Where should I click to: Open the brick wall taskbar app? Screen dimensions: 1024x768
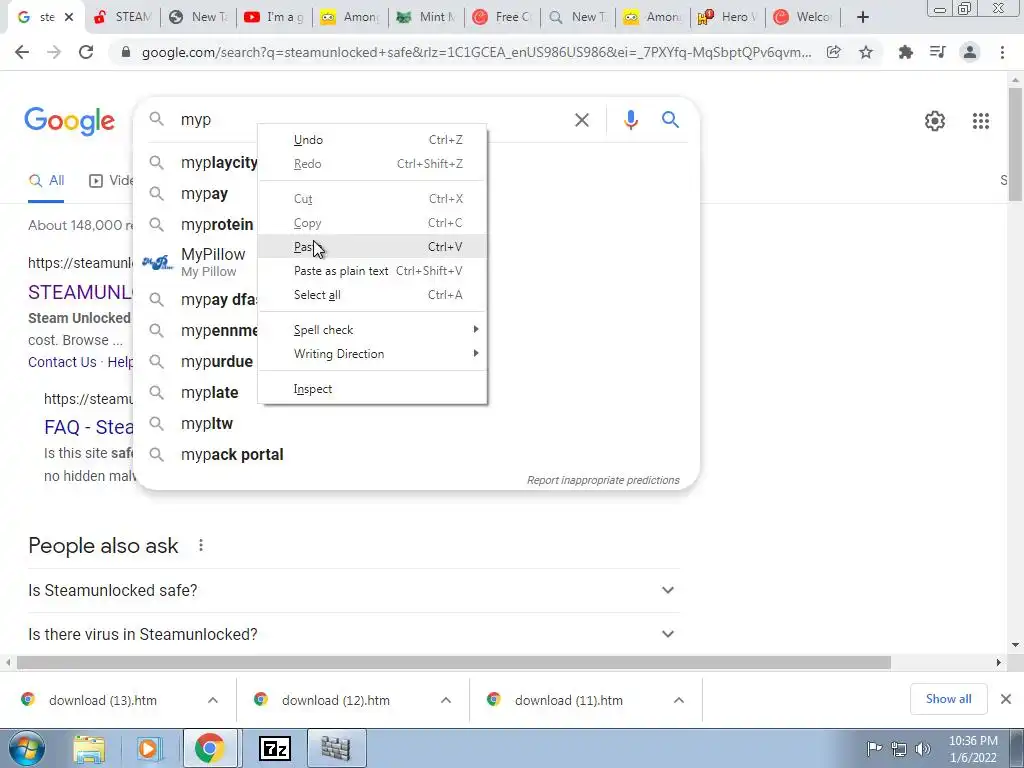pyautogui.click(x=335, y=749)
